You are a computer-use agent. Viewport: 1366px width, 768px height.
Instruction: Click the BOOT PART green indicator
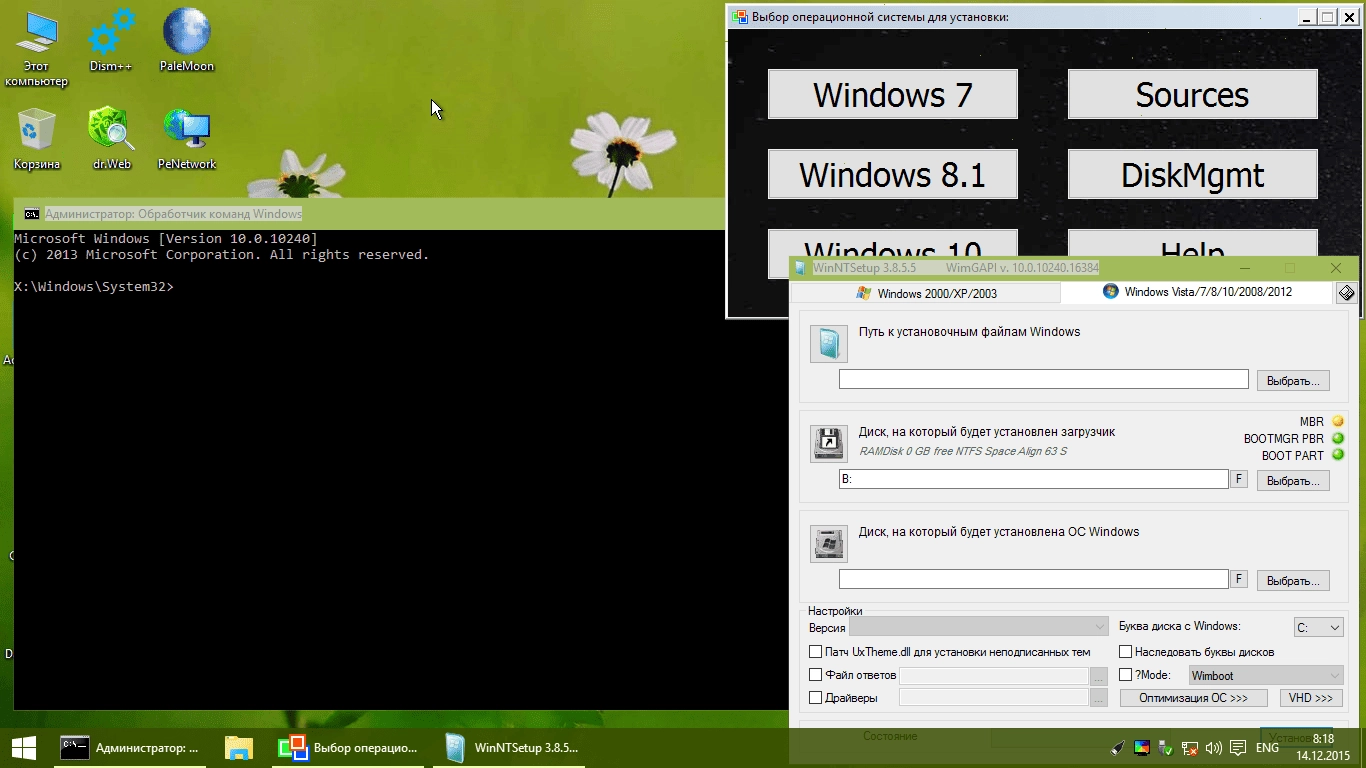1337,455
